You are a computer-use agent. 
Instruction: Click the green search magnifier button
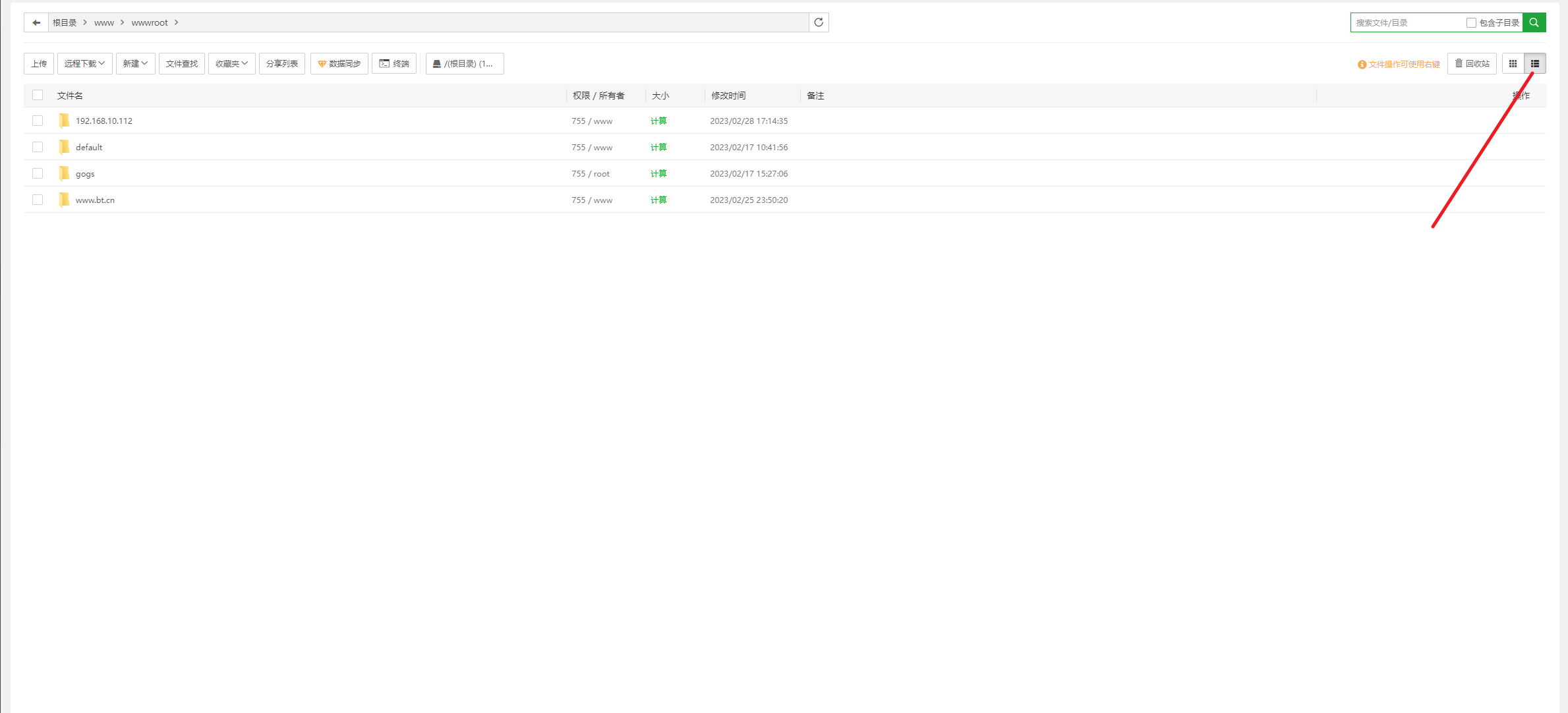tap(1534, 22)
